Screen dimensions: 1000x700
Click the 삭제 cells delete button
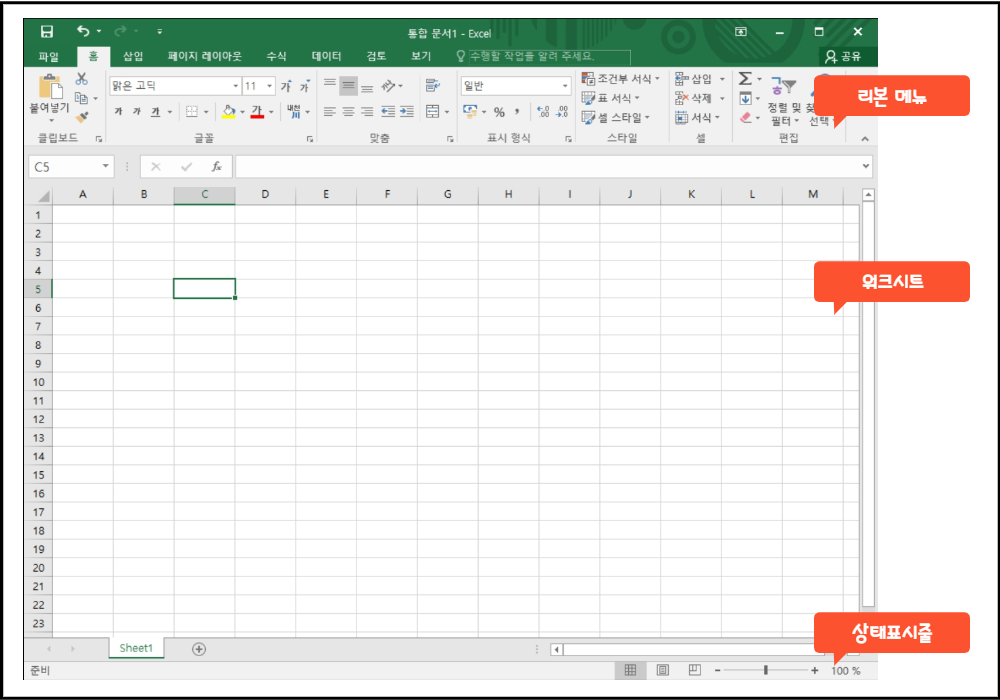(695, 98)
